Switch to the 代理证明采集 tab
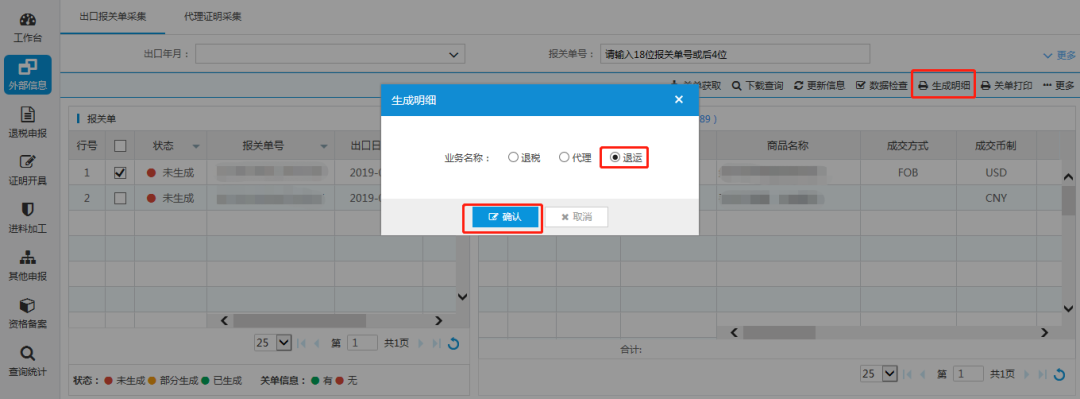The height and width of the screenshot is (399, 1080). point(213,17)
